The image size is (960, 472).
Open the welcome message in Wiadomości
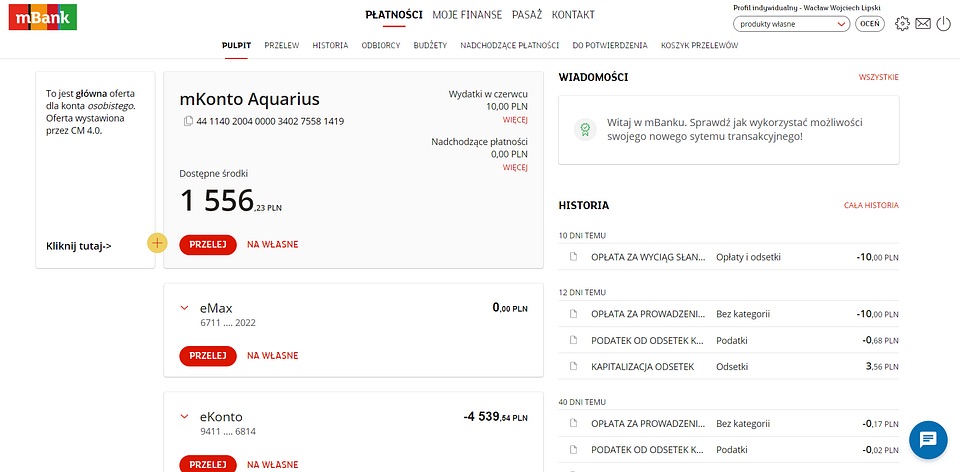point(729,130)
